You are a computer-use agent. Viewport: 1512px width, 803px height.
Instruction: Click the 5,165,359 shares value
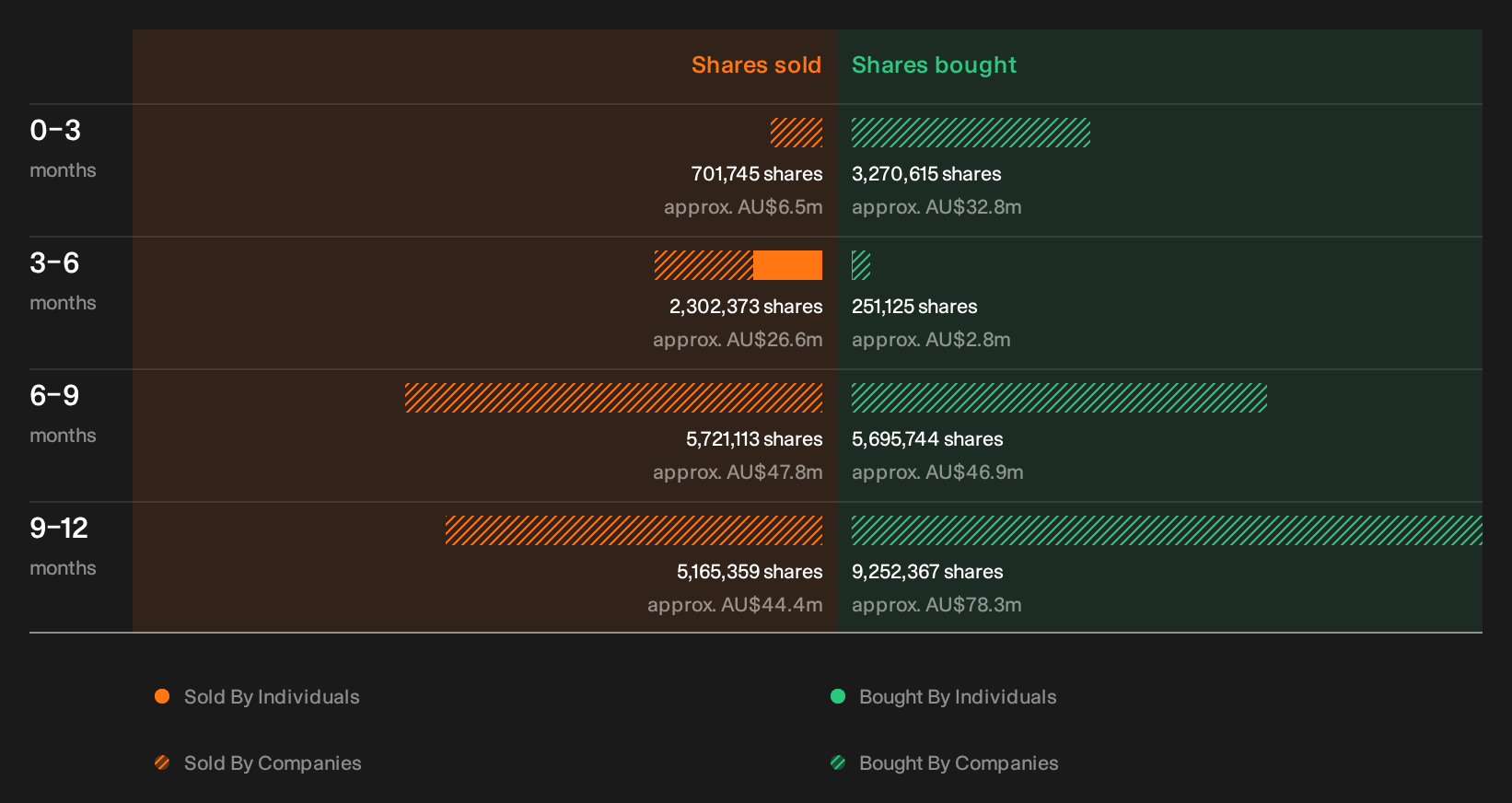(750, 572)
